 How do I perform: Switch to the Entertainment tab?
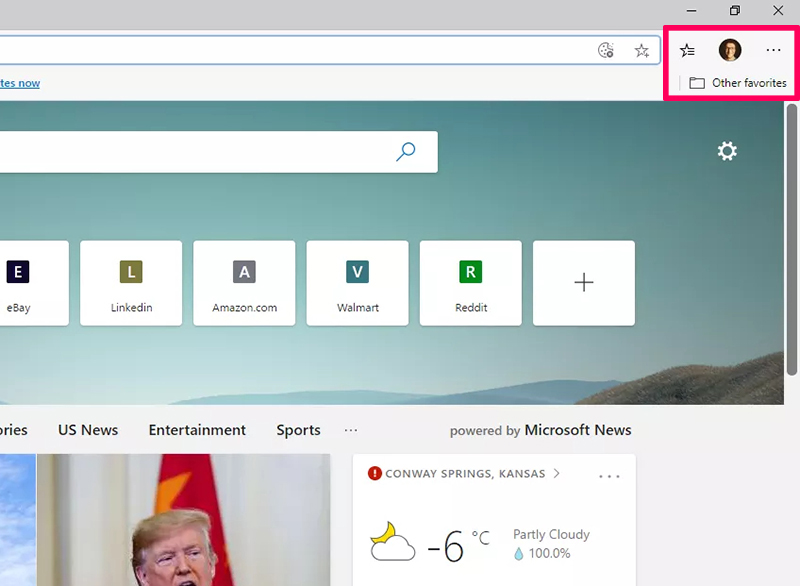point(197,430)
